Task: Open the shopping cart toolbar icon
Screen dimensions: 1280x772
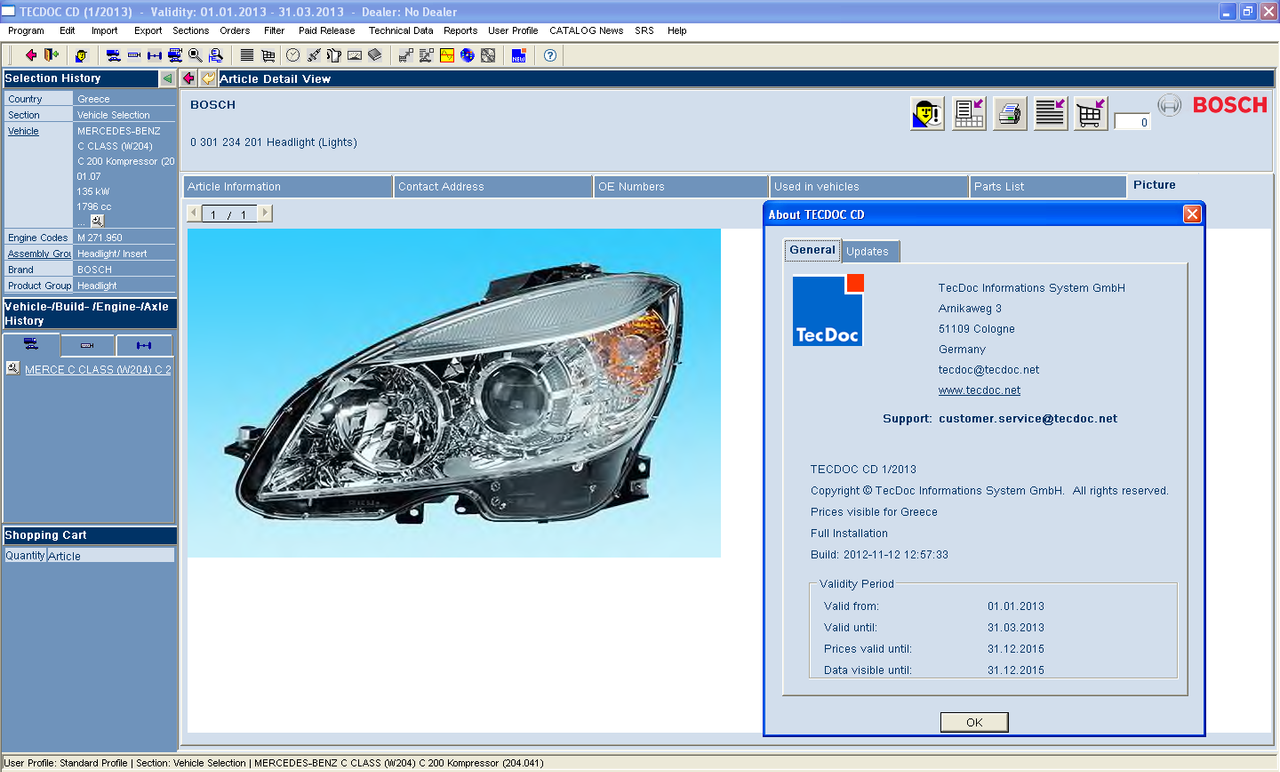Action: pos(268,55)
